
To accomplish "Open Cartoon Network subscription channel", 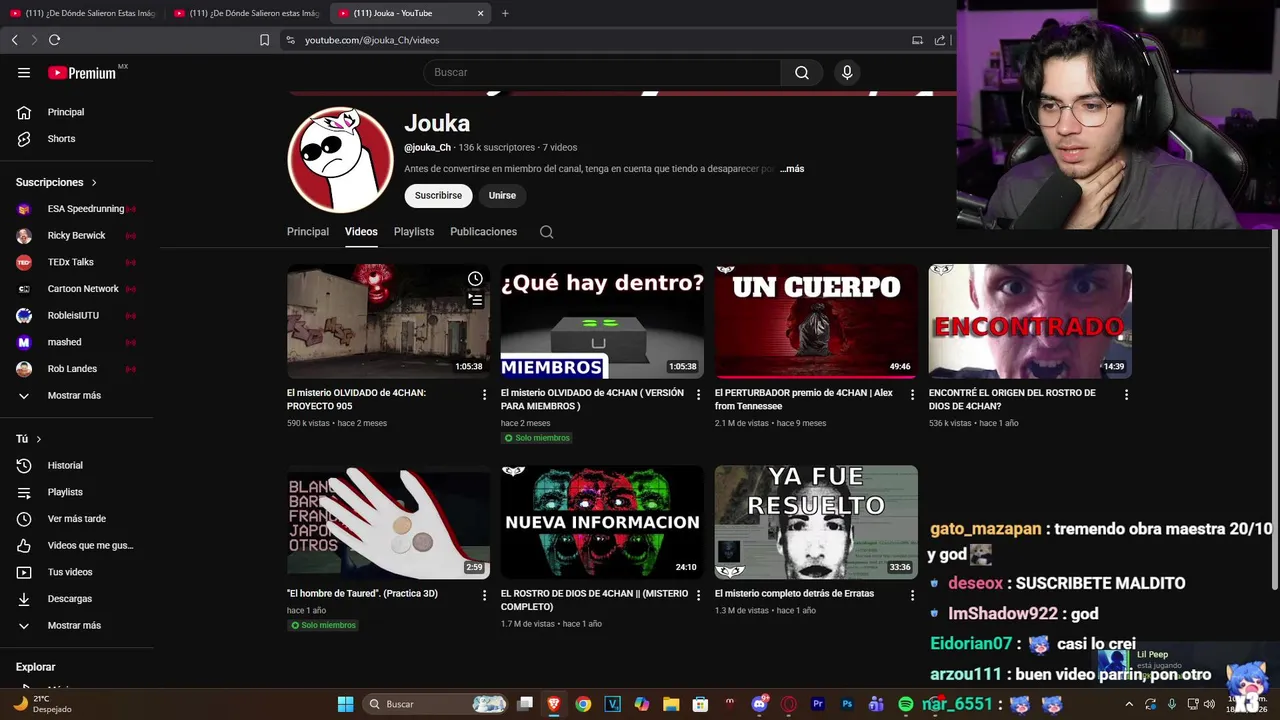I will (77, 289).
